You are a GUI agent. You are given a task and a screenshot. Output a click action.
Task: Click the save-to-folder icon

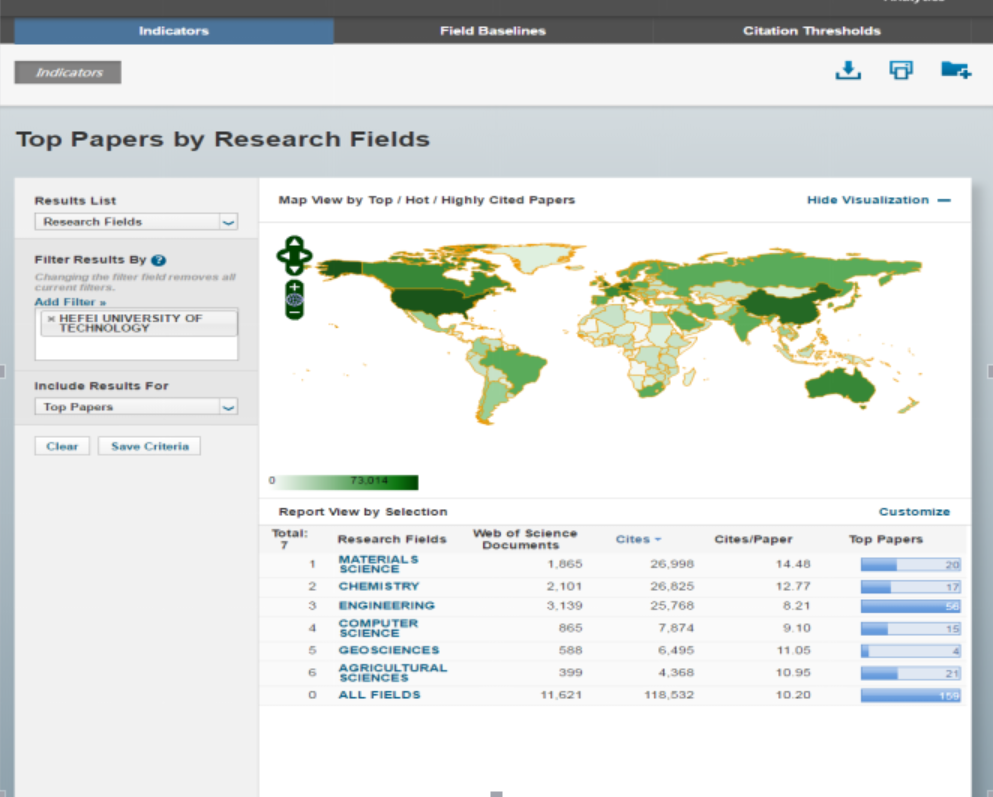click(x=955, y=71)
